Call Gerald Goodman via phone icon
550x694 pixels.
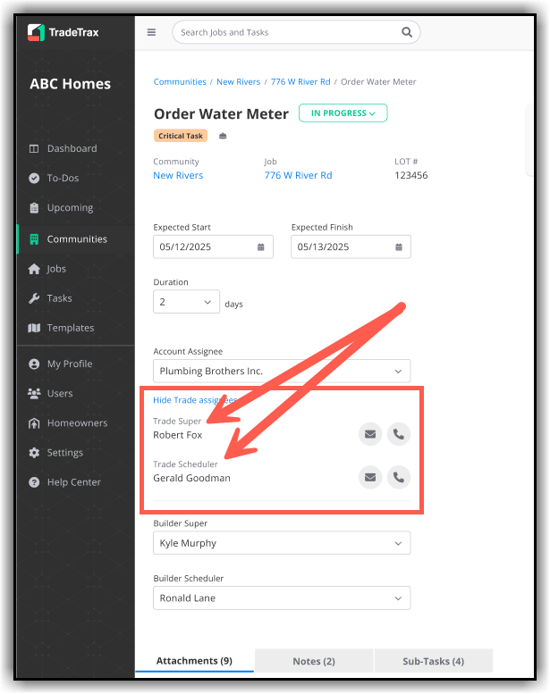click(399, 478)
